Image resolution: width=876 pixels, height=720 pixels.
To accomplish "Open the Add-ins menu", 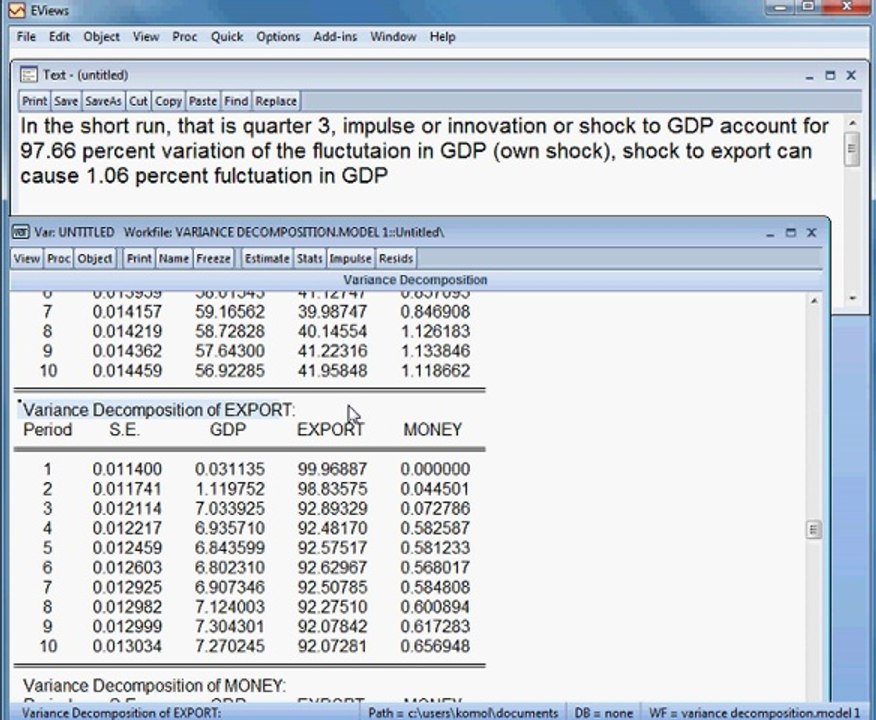I will [335, 37].
